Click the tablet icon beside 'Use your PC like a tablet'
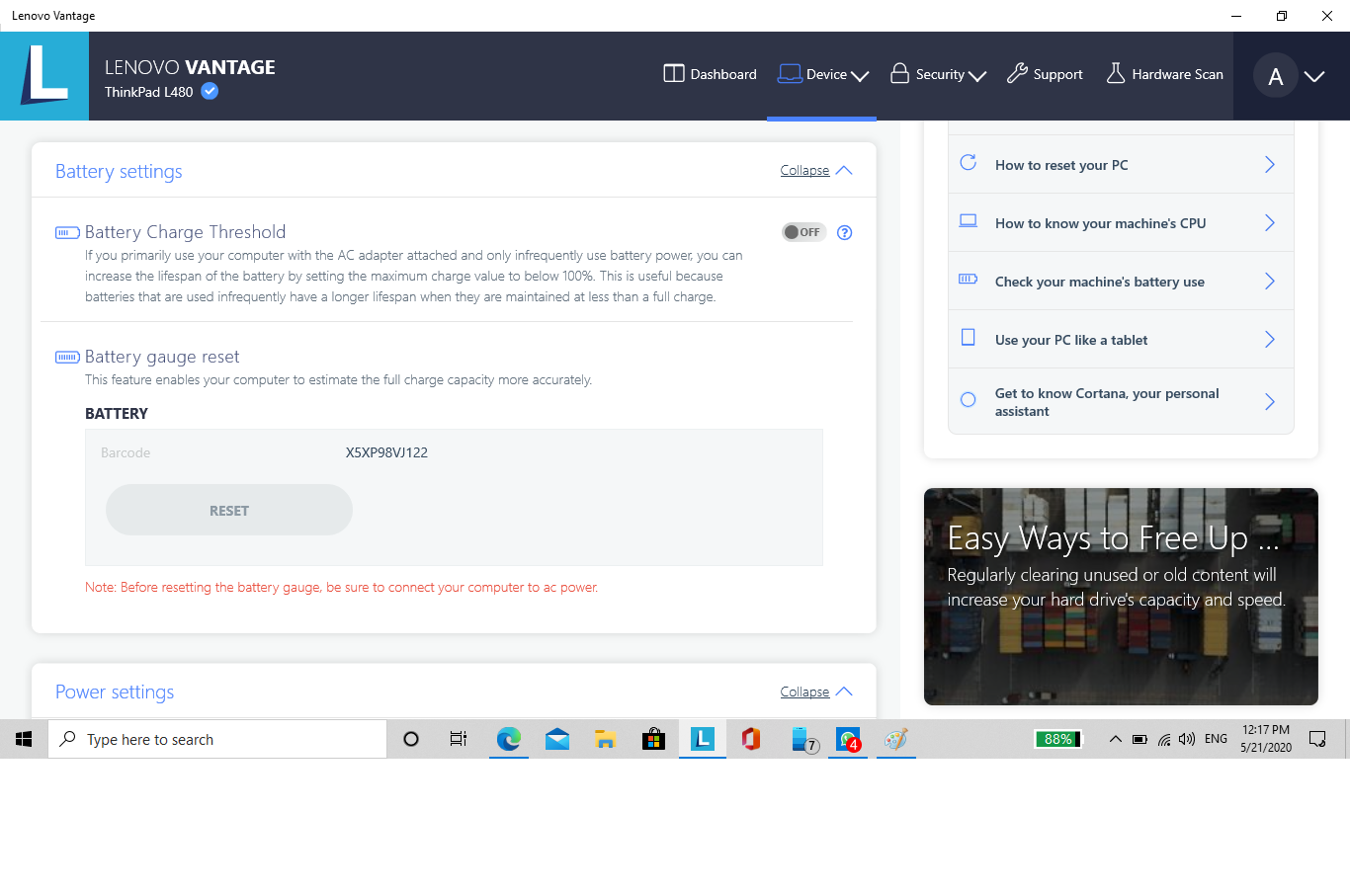The height and width of the screenshot is (896, 1350). (x=969, y=337)
